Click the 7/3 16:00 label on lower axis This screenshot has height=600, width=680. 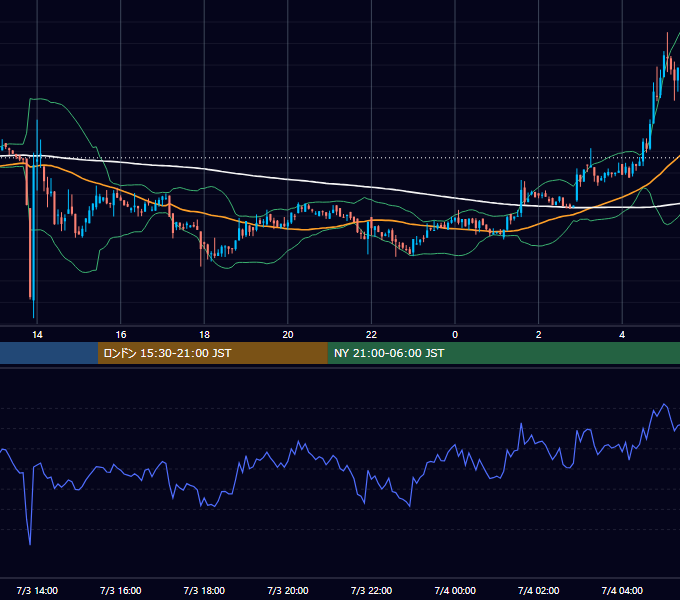click(121, 590)
